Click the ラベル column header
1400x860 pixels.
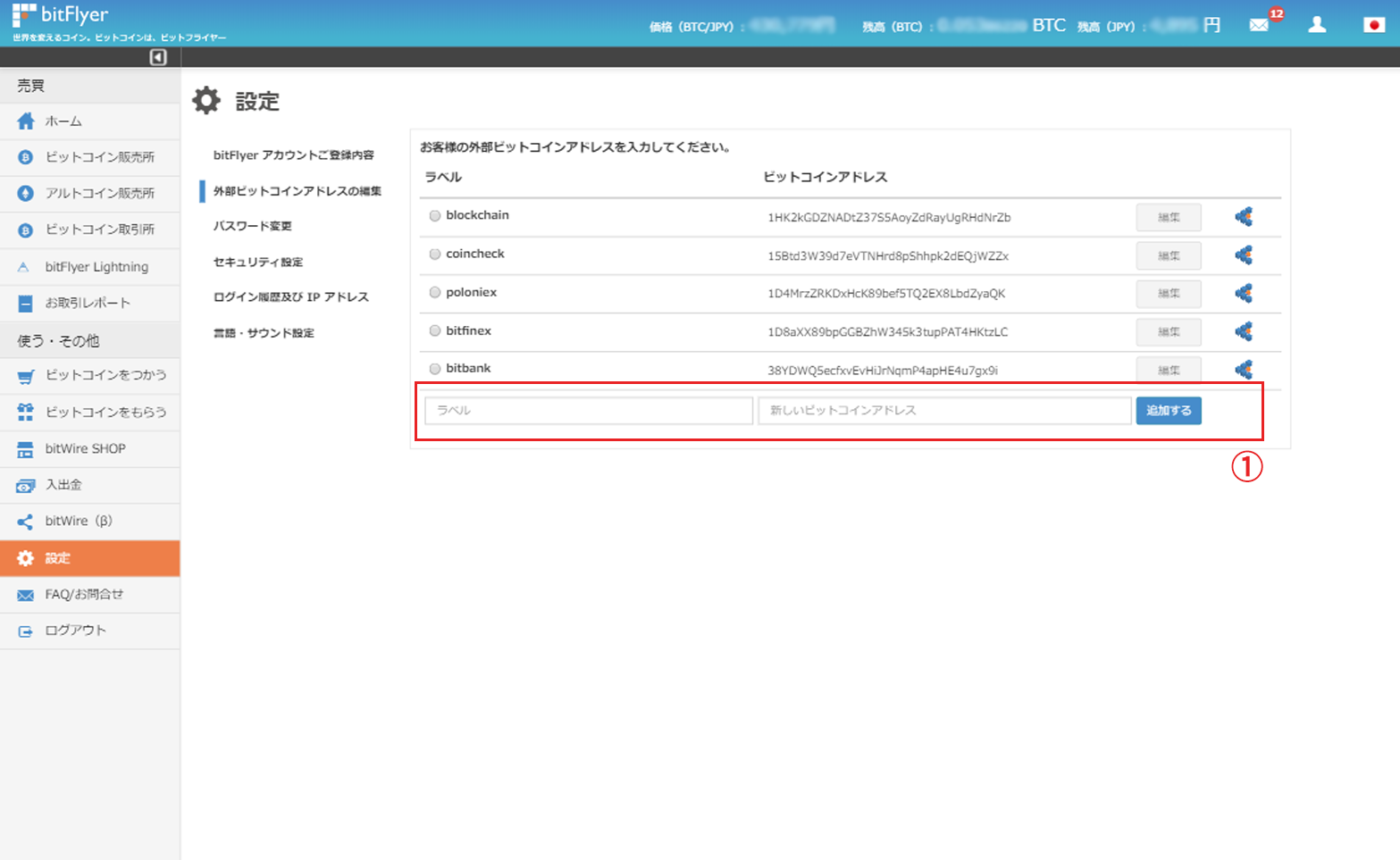coord(443,177)
